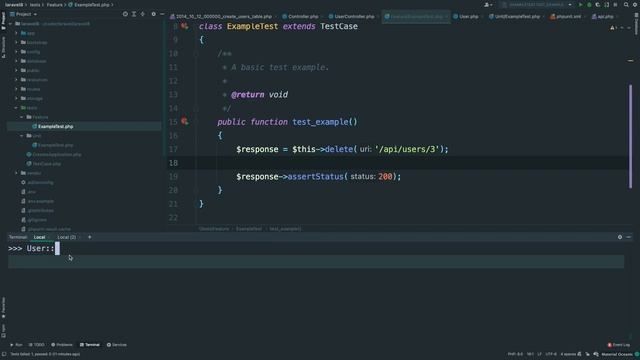The height and width of the screenshot is (360, 640).
Task: Toggle the Terminal tool window button
Action: click(x=89, y=345)
